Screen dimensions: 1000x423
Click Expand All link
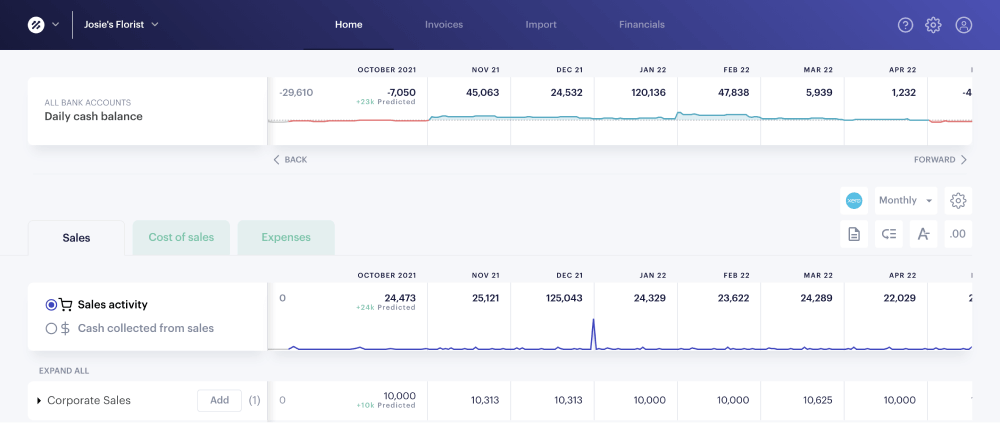[x=64, y=371]
